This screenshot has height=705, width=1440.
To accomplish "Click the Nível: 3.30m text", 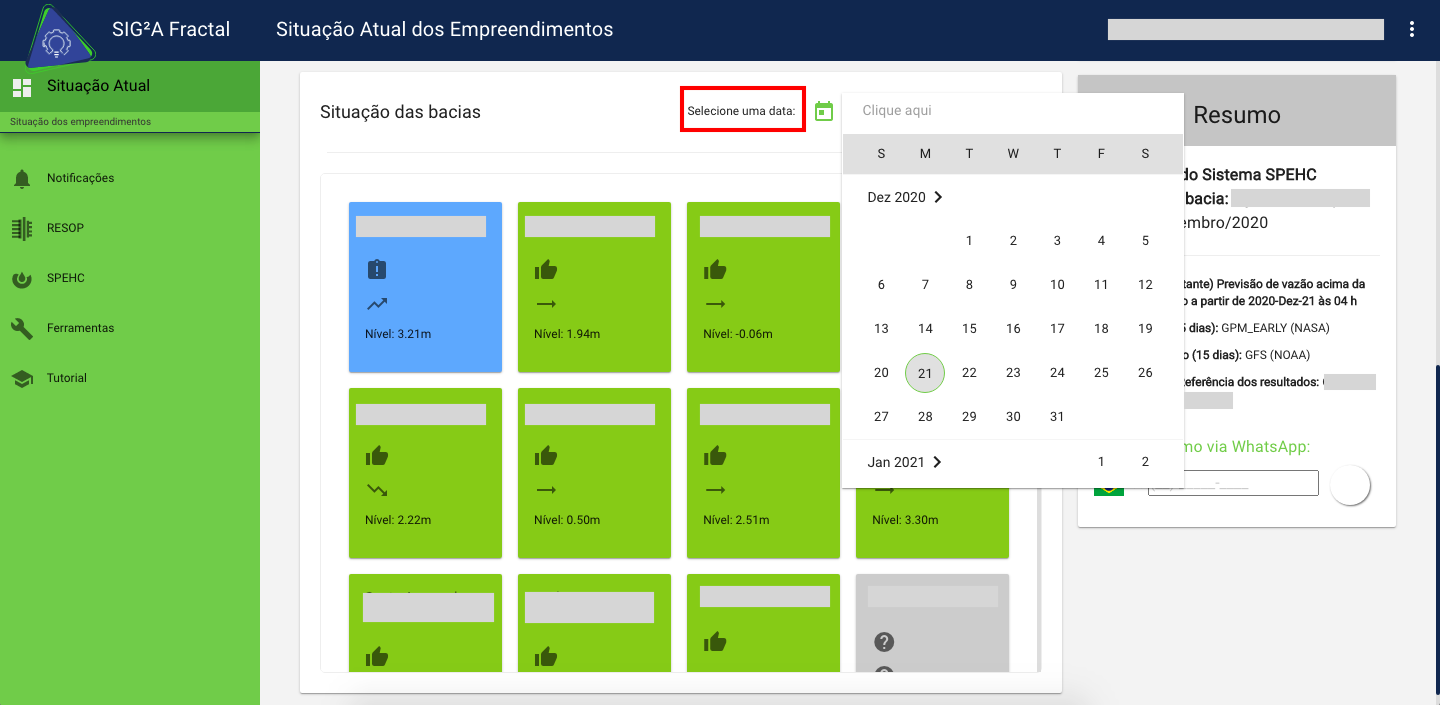I will (x=905, y=520).
